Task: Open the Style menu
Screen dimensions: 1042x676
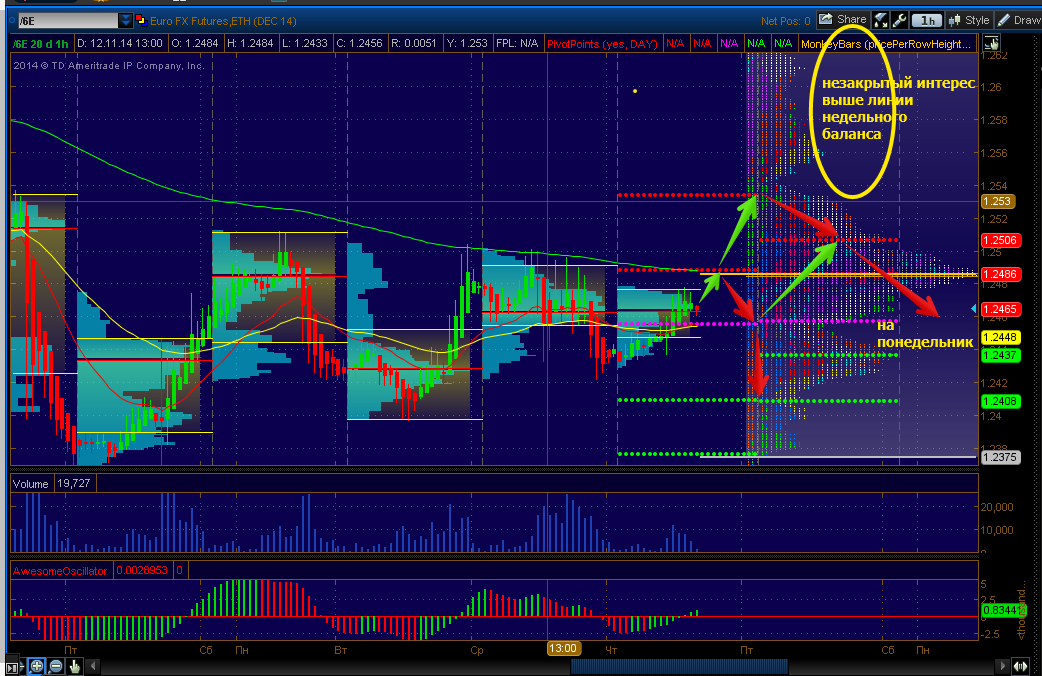Action: [970, 21]
